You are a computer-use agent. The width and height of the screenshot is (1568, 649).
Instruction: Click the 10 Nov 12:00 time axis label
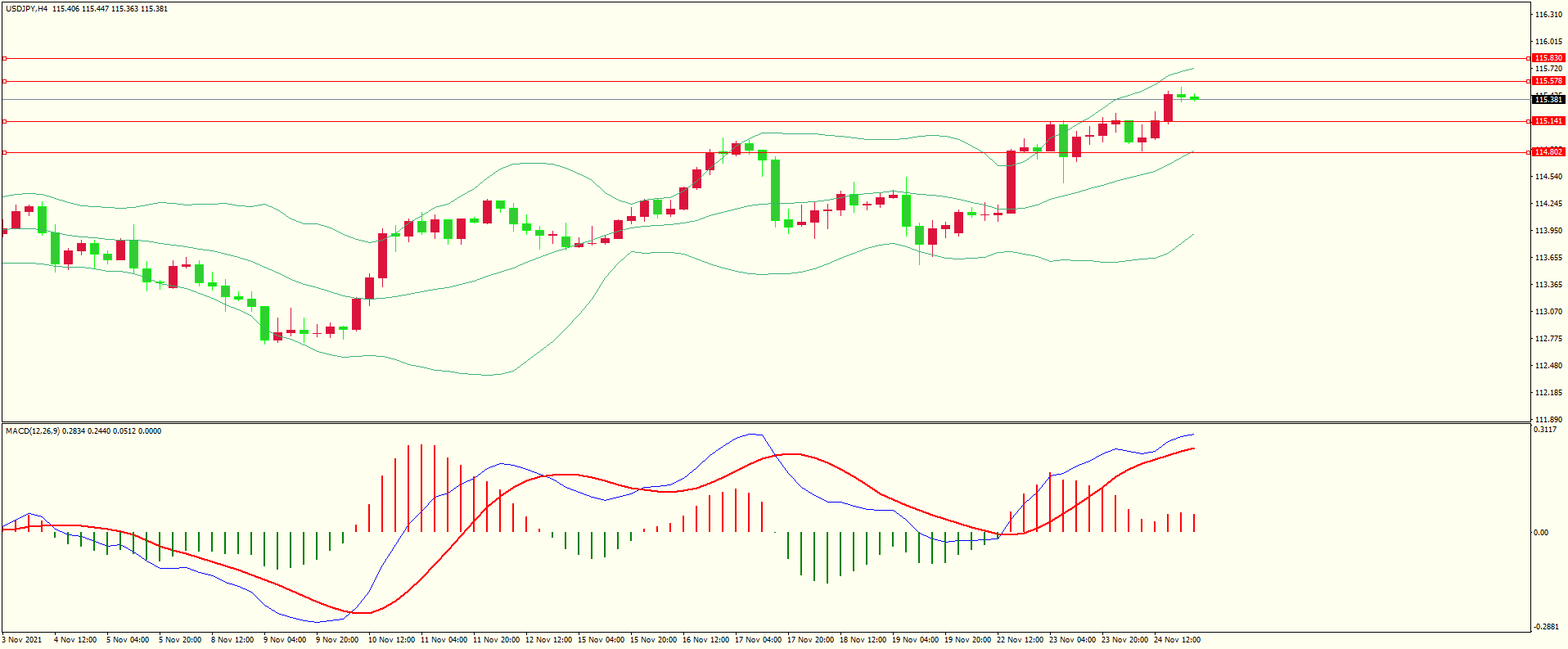[392, 640]
